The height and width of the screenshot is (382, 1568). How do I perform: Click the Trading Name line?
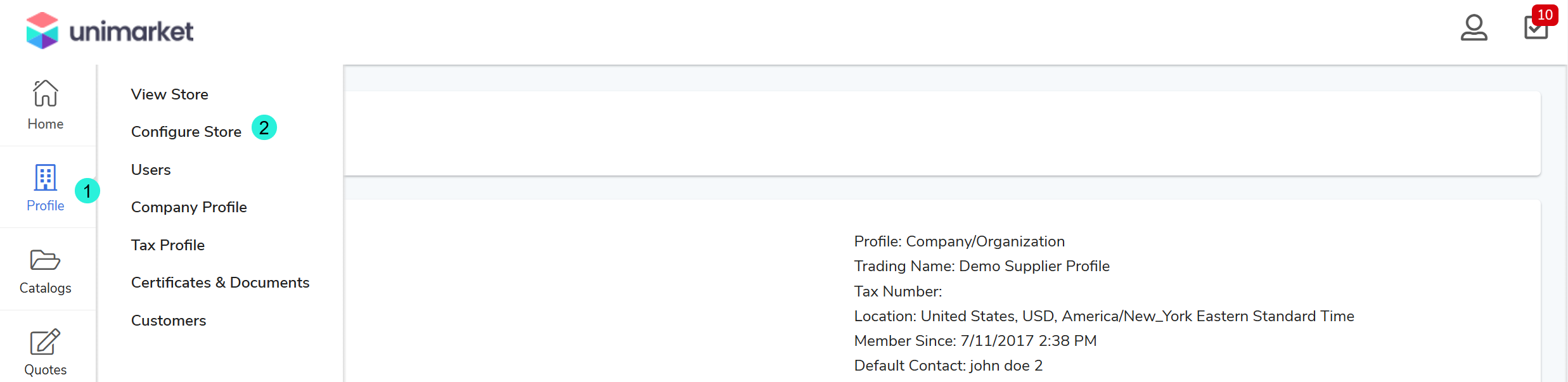click(x=982, y=266)
